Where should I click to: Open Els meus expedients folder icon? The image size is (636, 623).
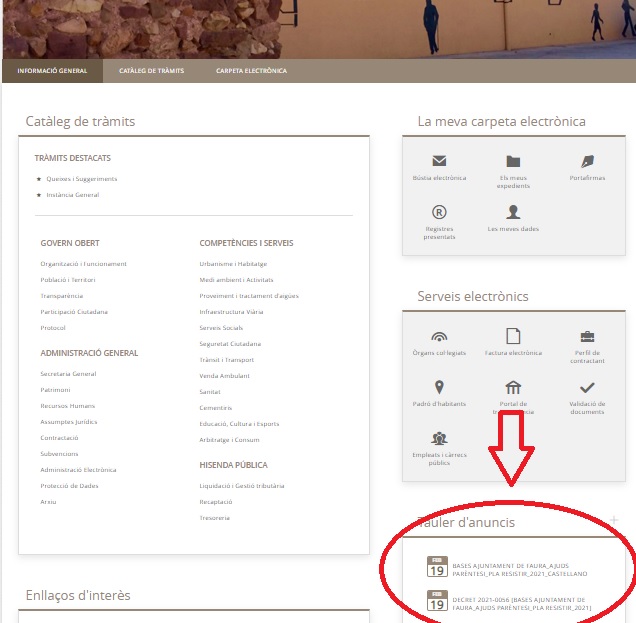coord(513,161)
